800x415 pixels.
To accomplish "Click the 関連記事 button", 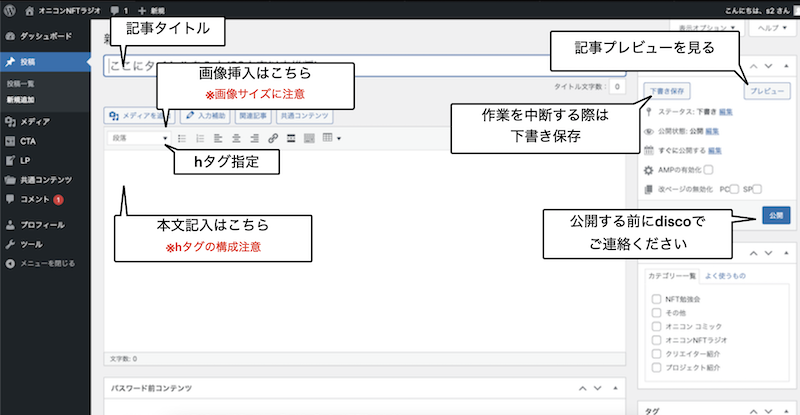I will [253, 116].
